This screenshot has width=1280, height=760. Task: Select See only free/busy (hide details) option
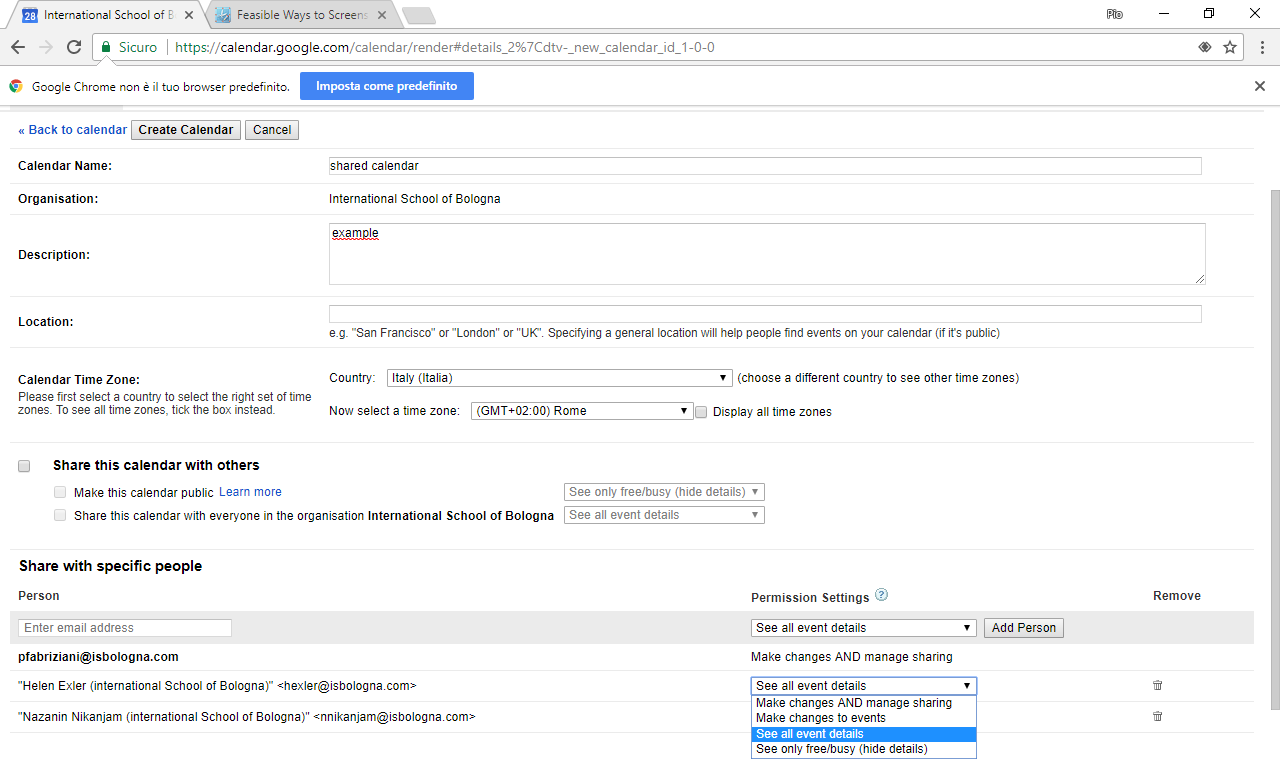[864, 749]
